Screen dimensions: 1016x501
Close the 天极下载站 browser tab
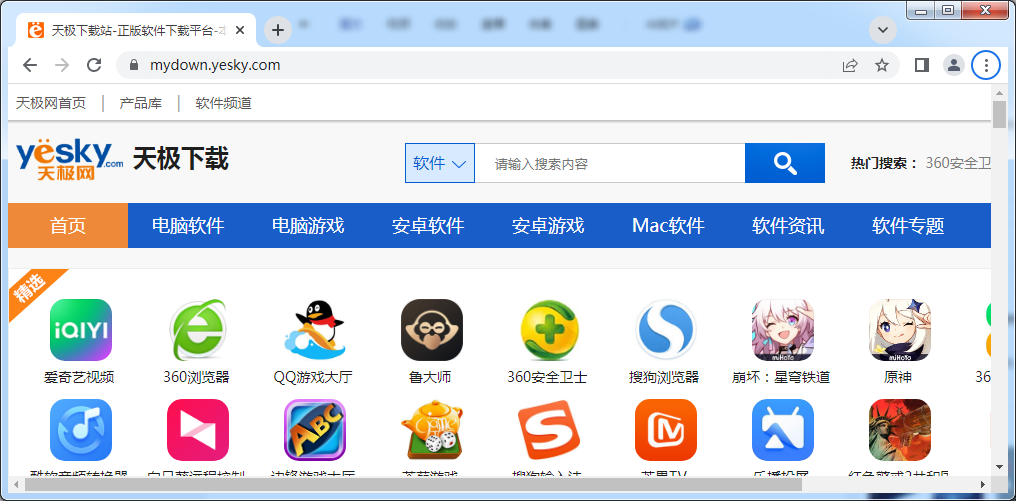[240, 30]
